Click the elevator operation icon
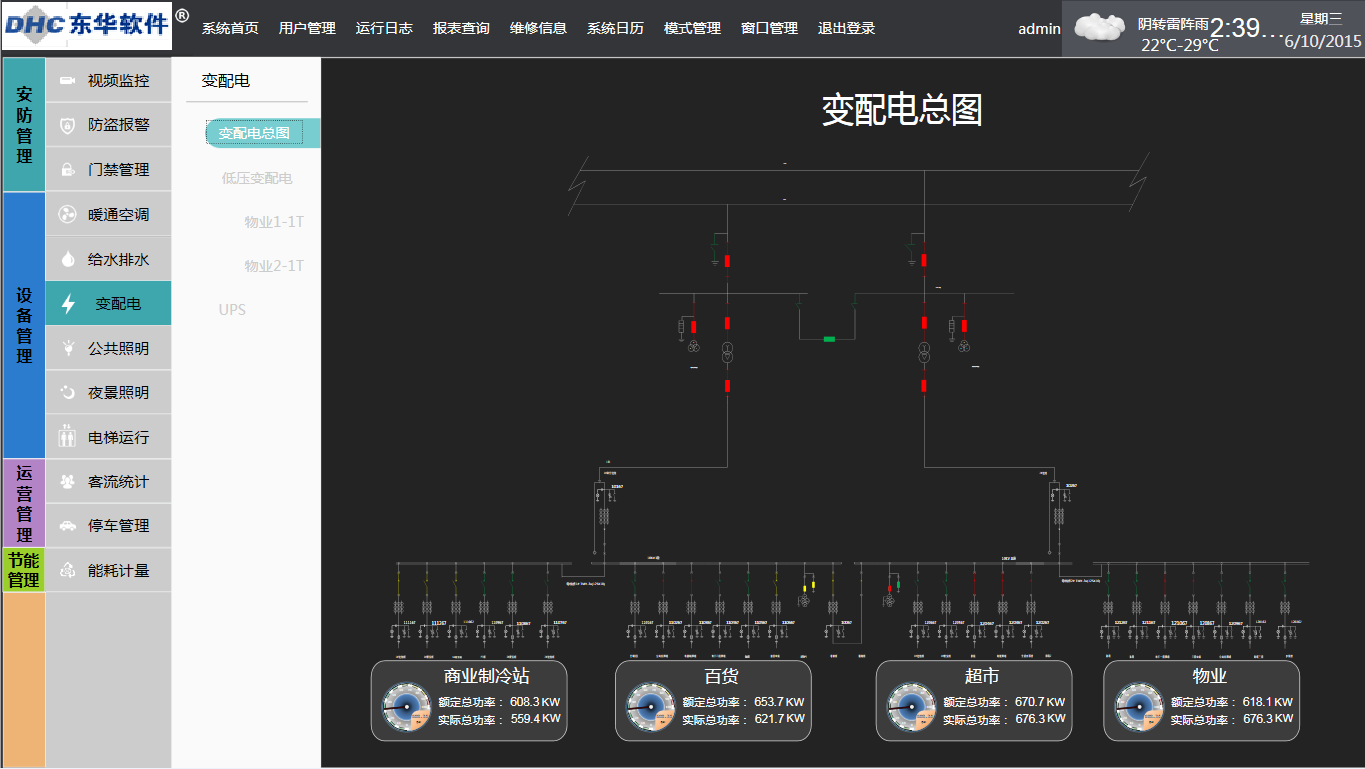This screenshot has width=1365, height=769. click(x=68, y=437)
